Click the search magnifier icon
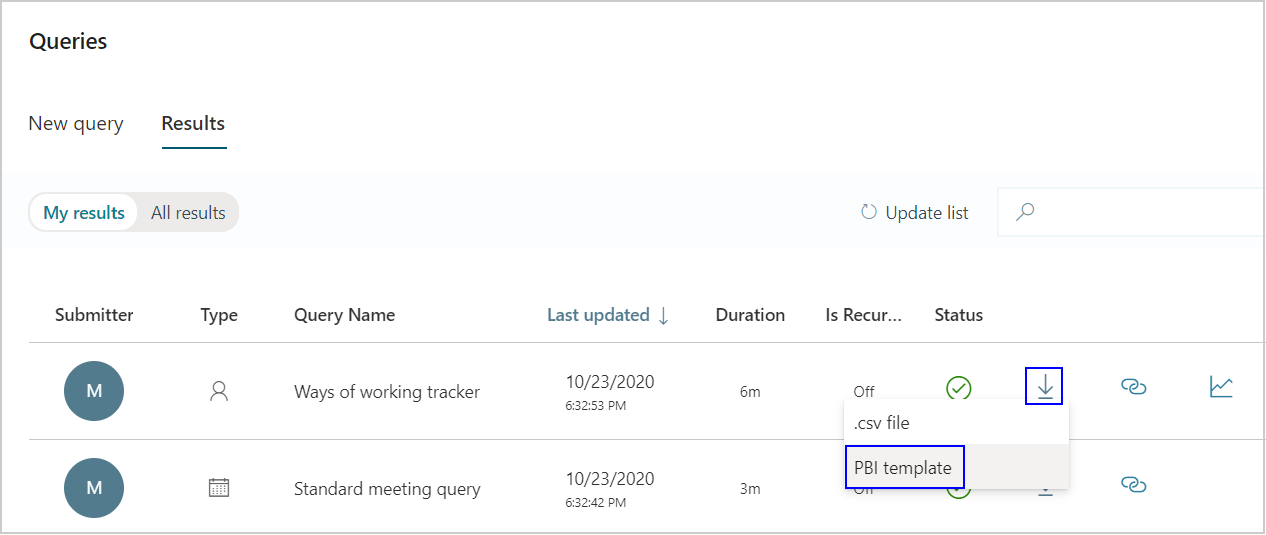Viewport: 1266px width, 535px height. tap(1025, 212)
